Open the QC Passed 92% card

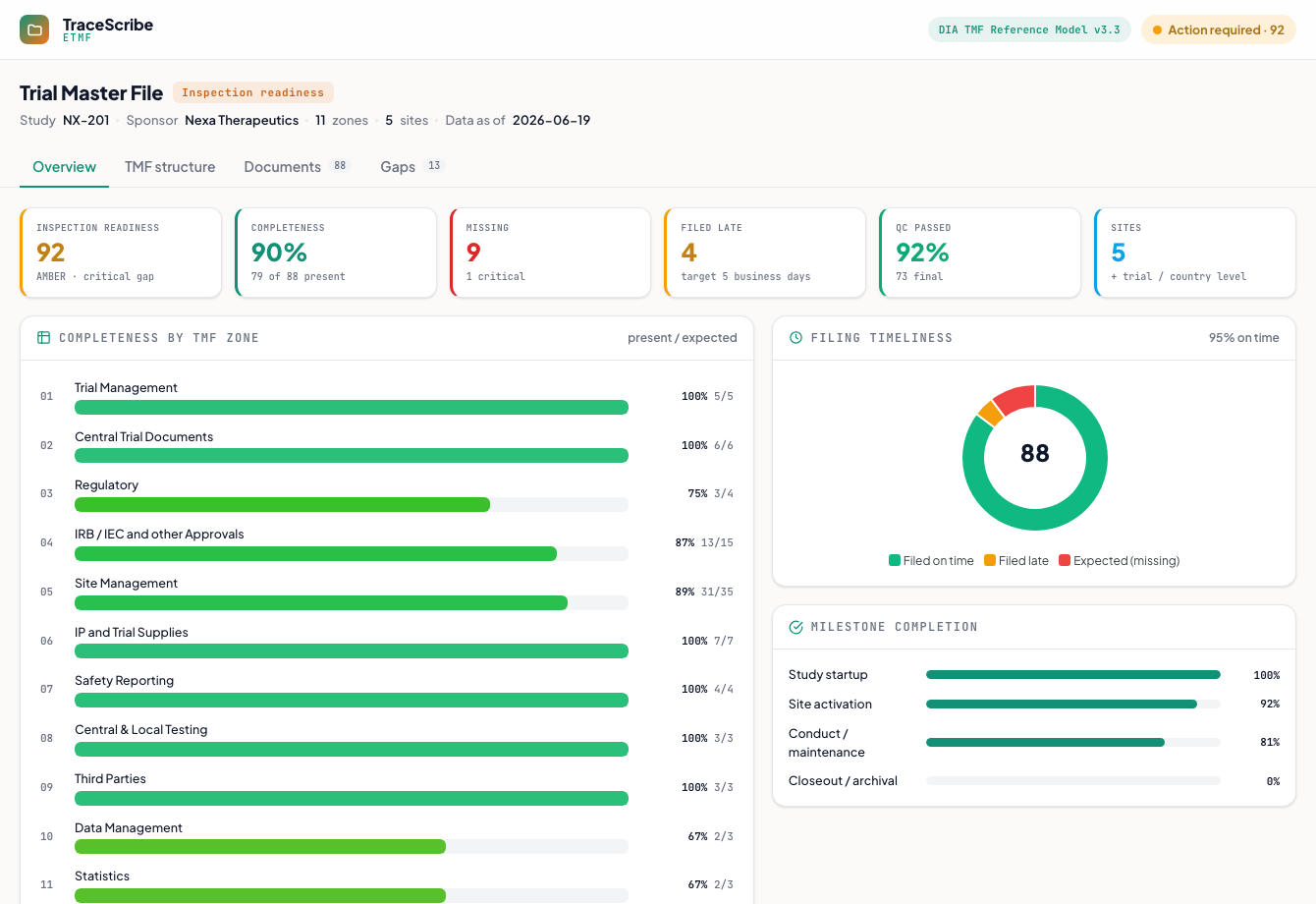pyautogui.click(x=980, y=253)
